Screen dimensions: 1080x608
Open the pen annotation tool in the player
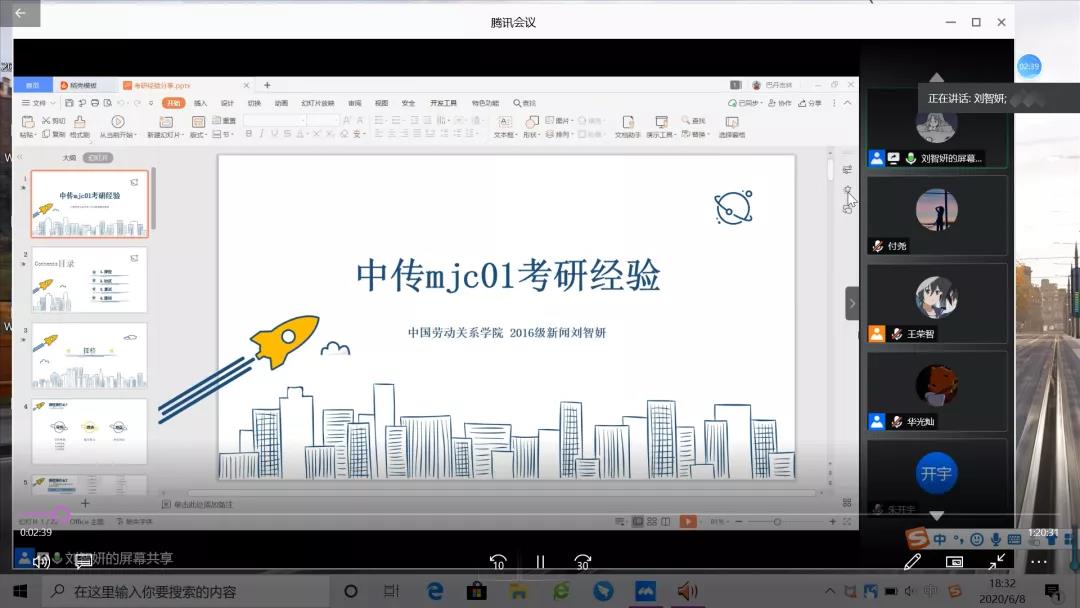[912, 562]
